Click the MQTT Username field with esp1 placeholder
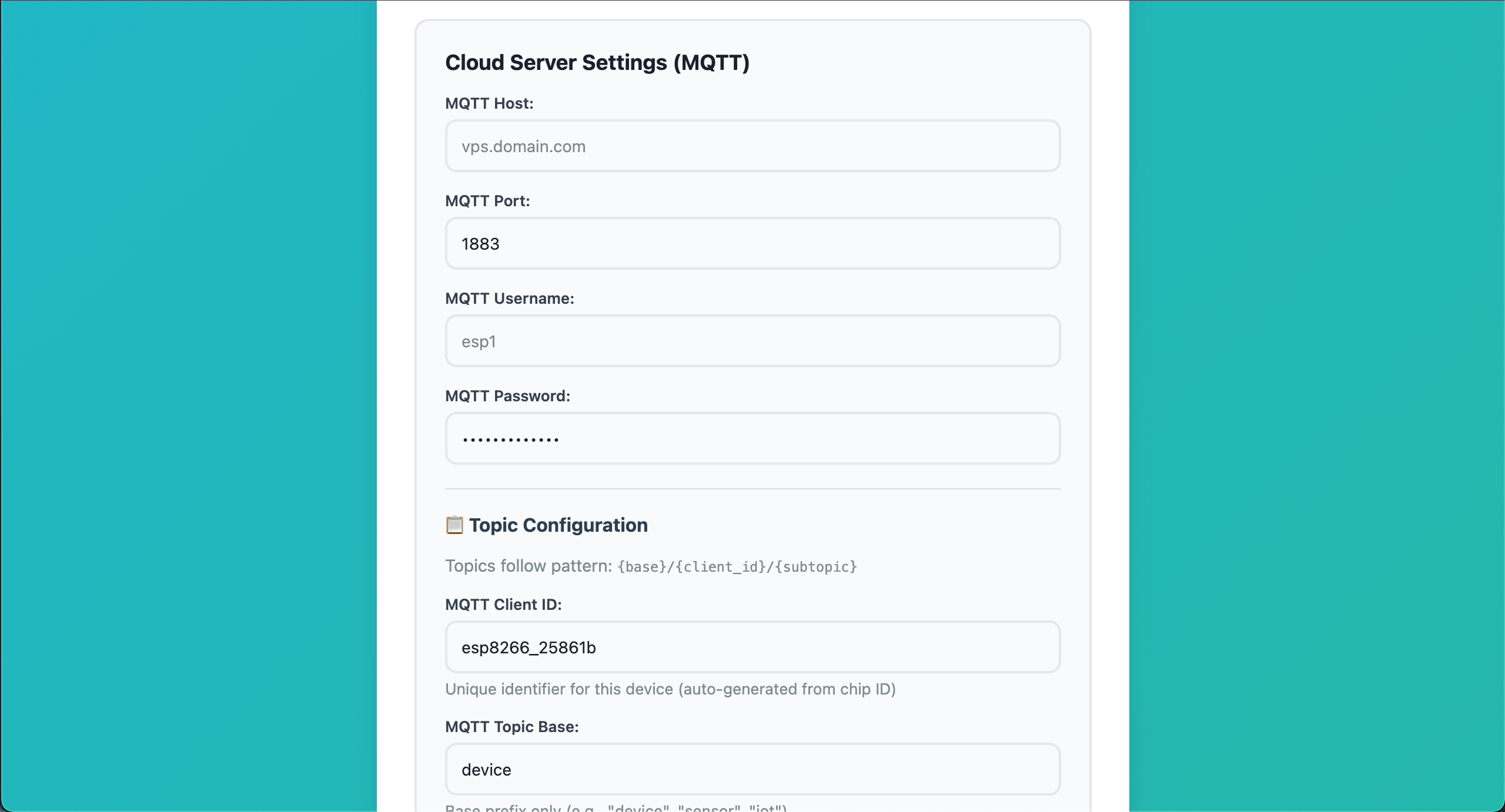1505x812 pixels. pos(752,341)
